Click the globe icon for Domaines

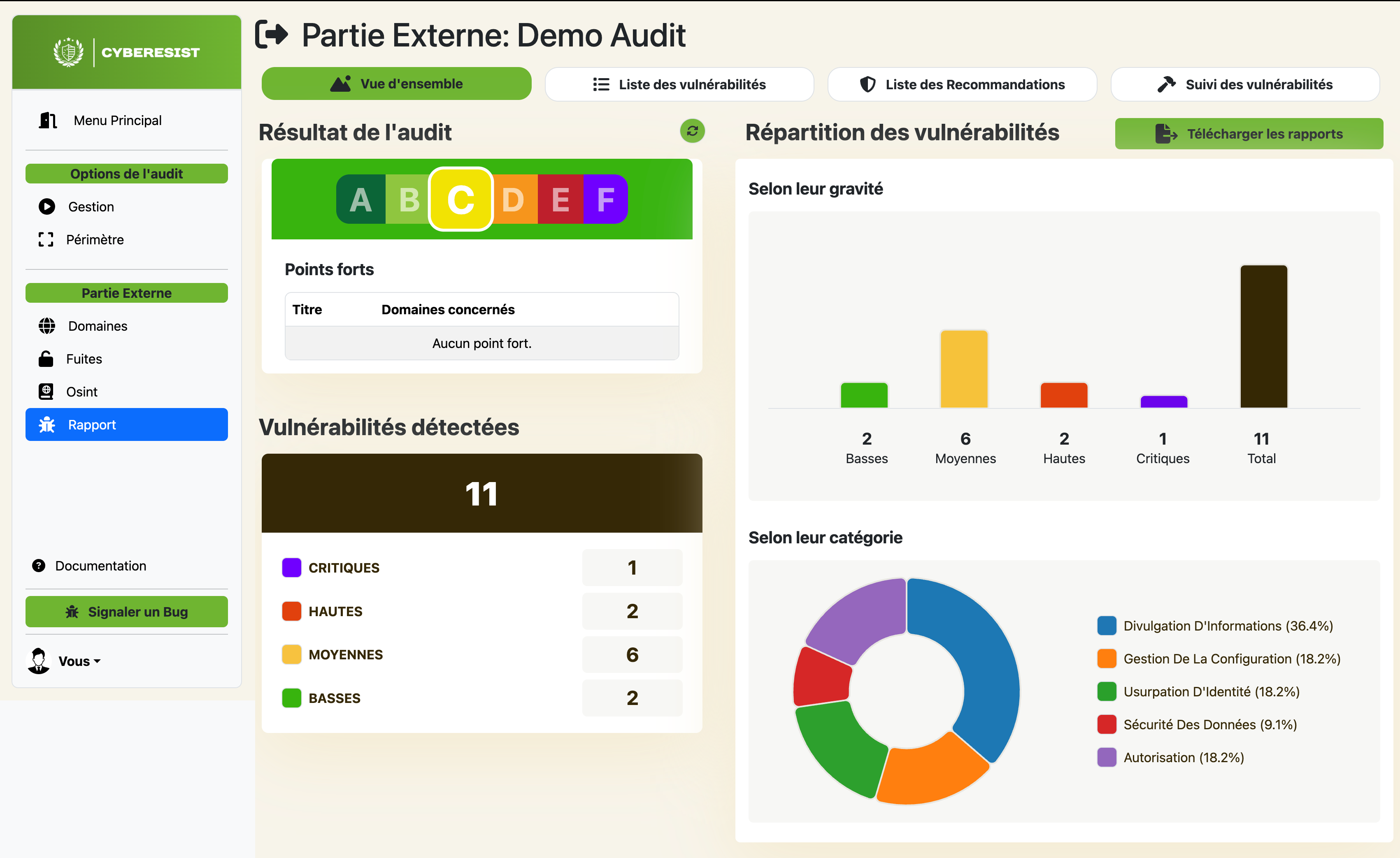47,326
